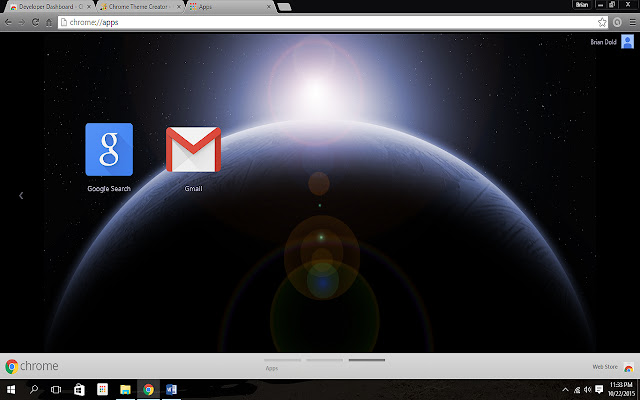Switch to the Developer Dashboard tab
The width and height of the screenshot is (640, 400).
pyautogui.click(x=45, y=6)
